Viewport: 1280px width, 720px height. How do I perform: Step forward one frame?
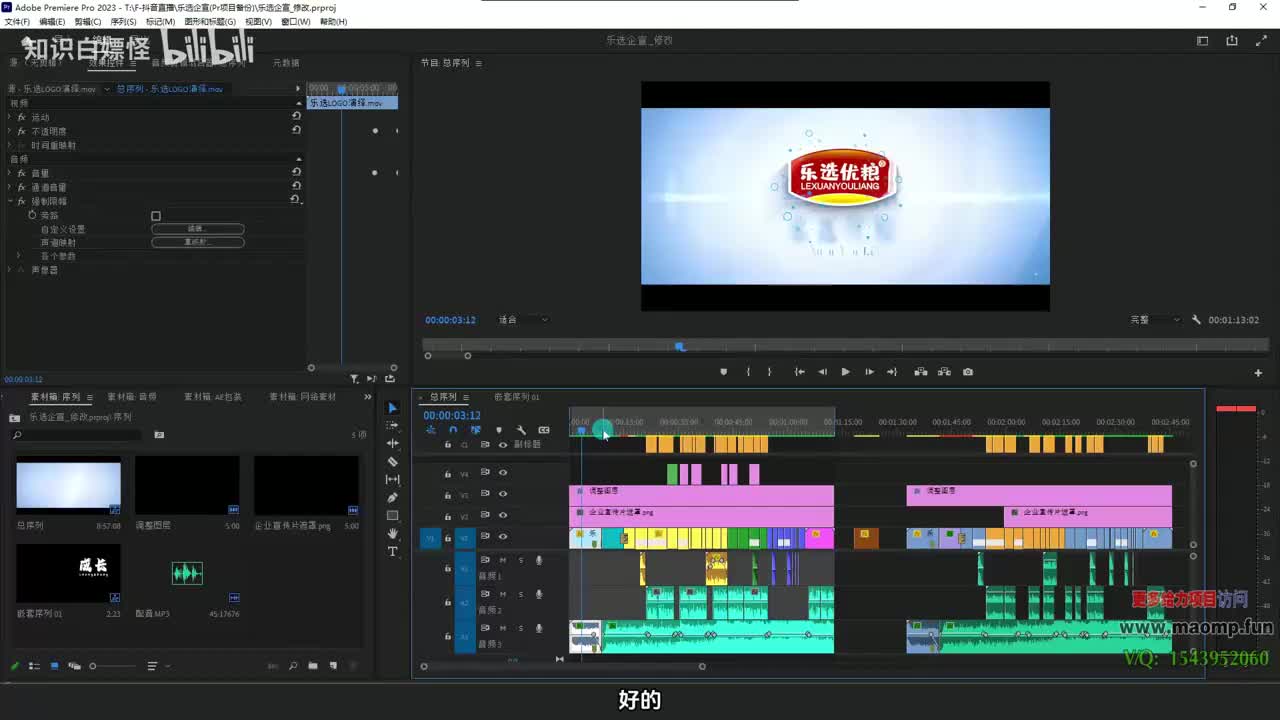(x=869, y=372)
